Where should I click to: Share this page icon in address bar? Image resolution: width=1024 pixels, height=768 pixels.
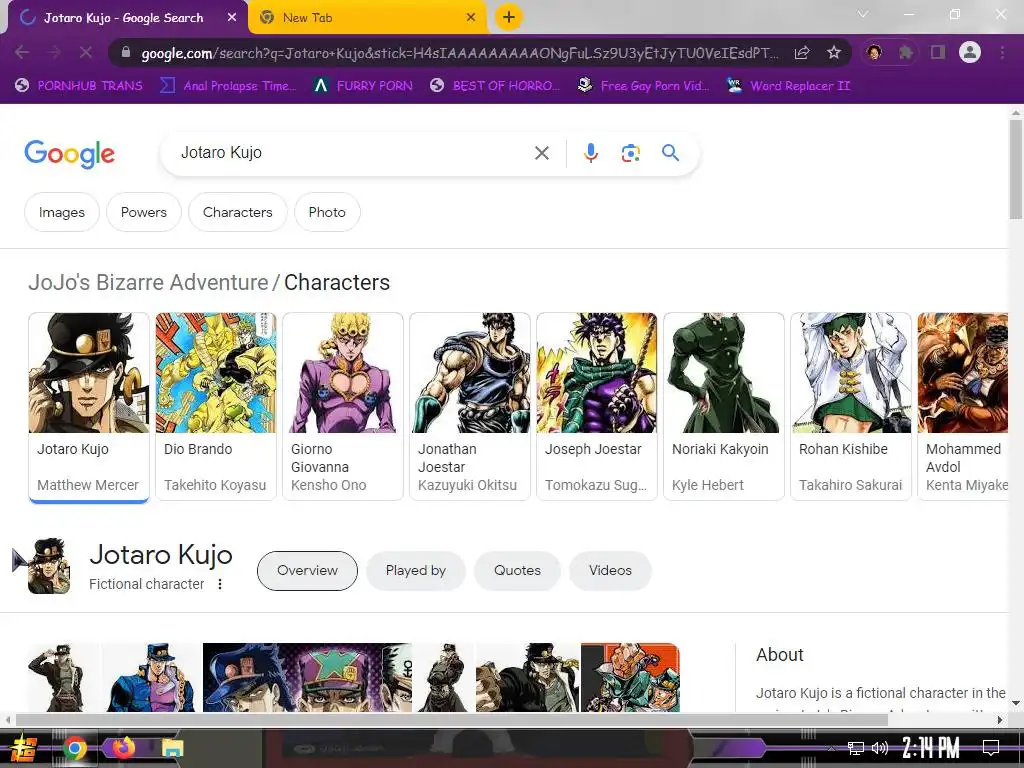(802, 52)
